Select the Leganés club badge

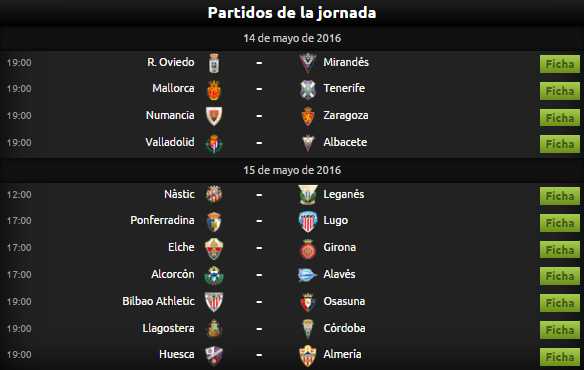[308, 195]
